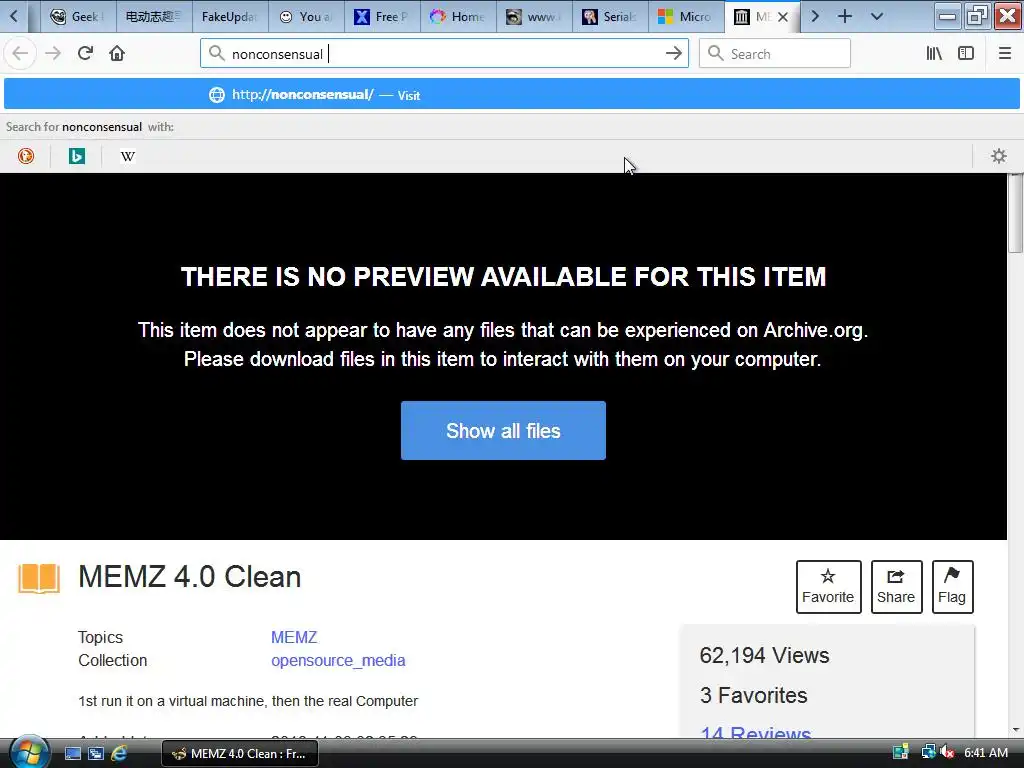Open the browser home page

[x=117, y=54]
